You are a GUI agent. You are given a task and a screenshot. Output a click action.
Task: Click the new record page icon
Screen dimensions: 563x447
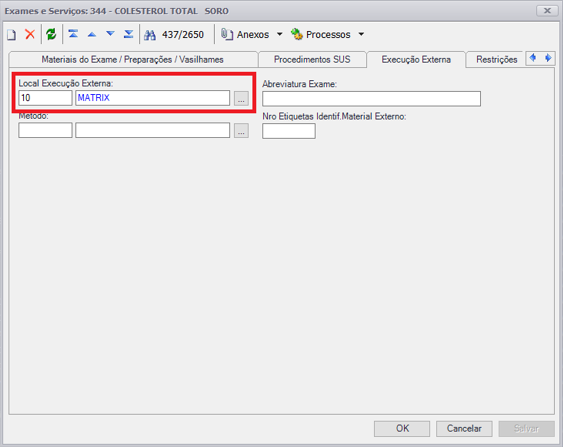tap(11, 35)
